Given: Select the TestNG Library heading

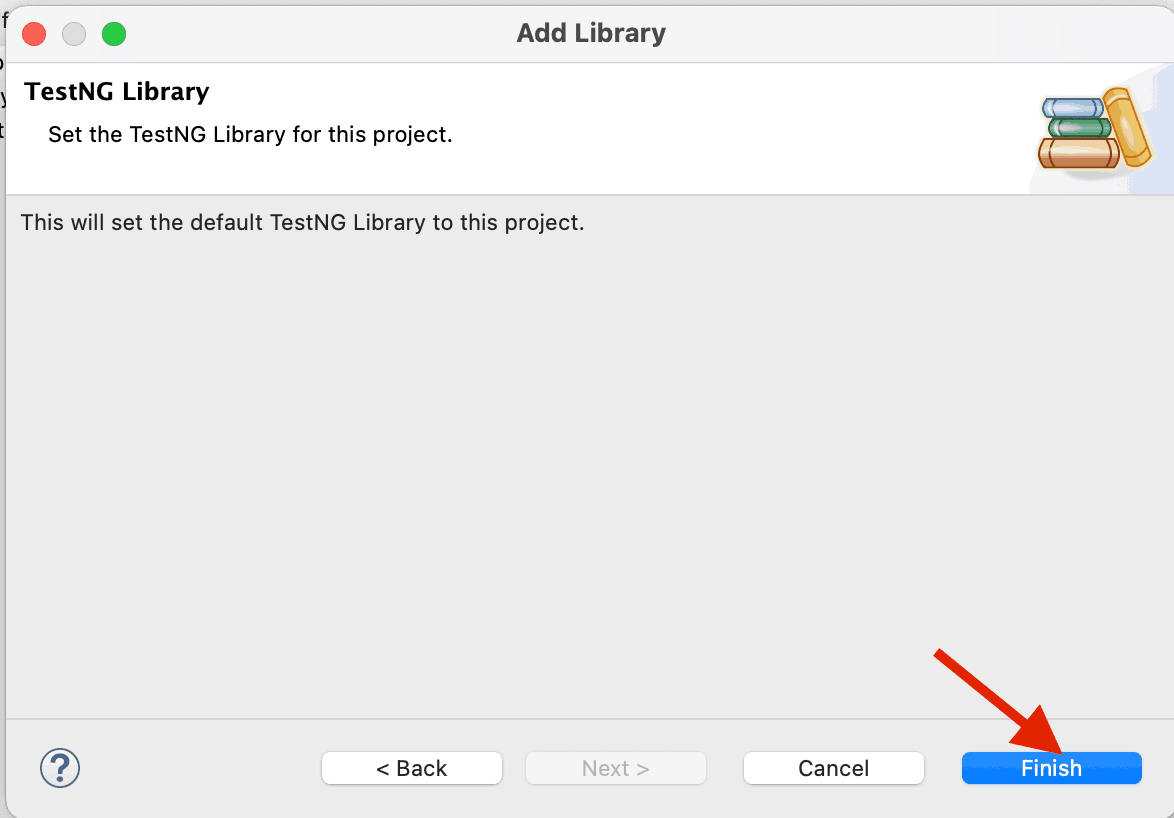Looking at the screenshot, I should [116, 91].
